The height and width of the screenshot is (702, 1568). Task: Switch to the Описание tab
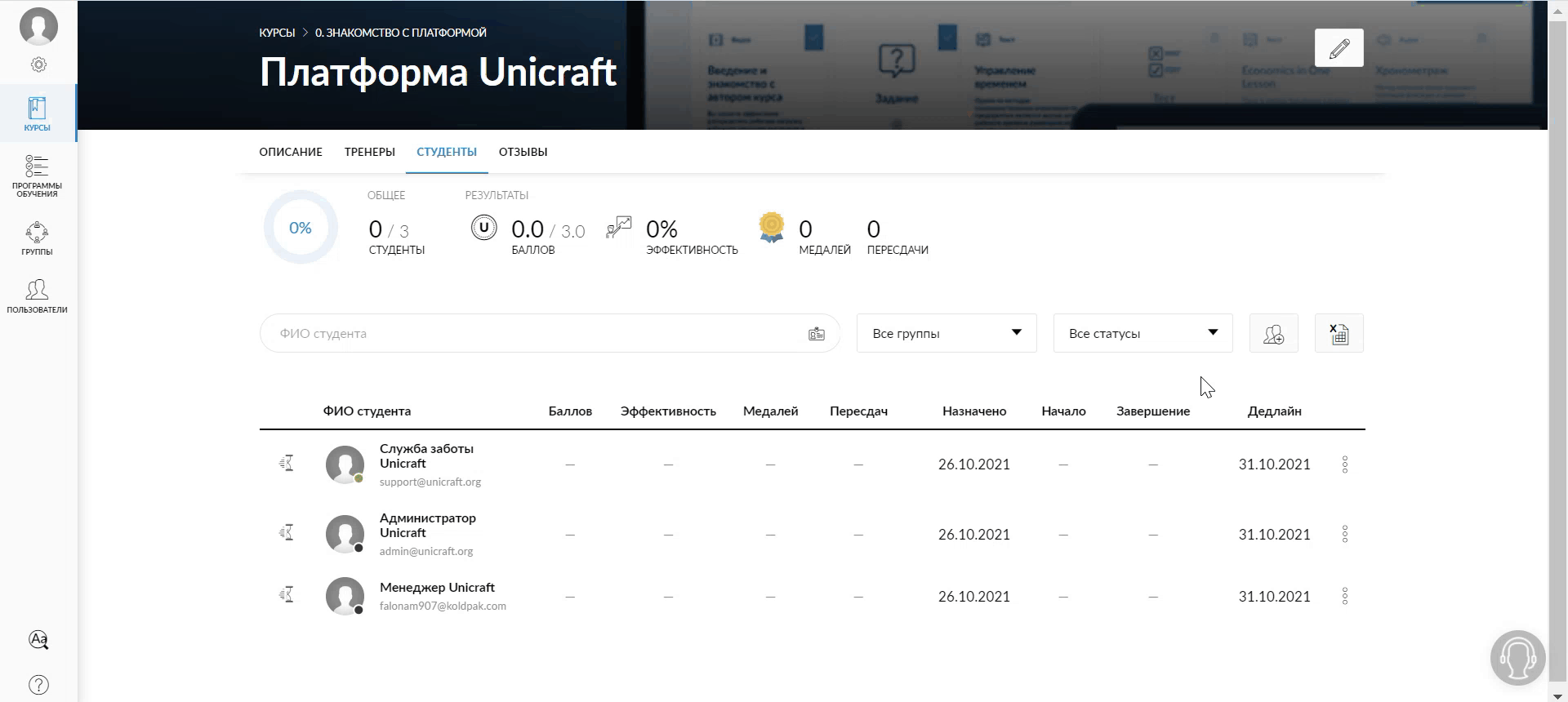291,152
